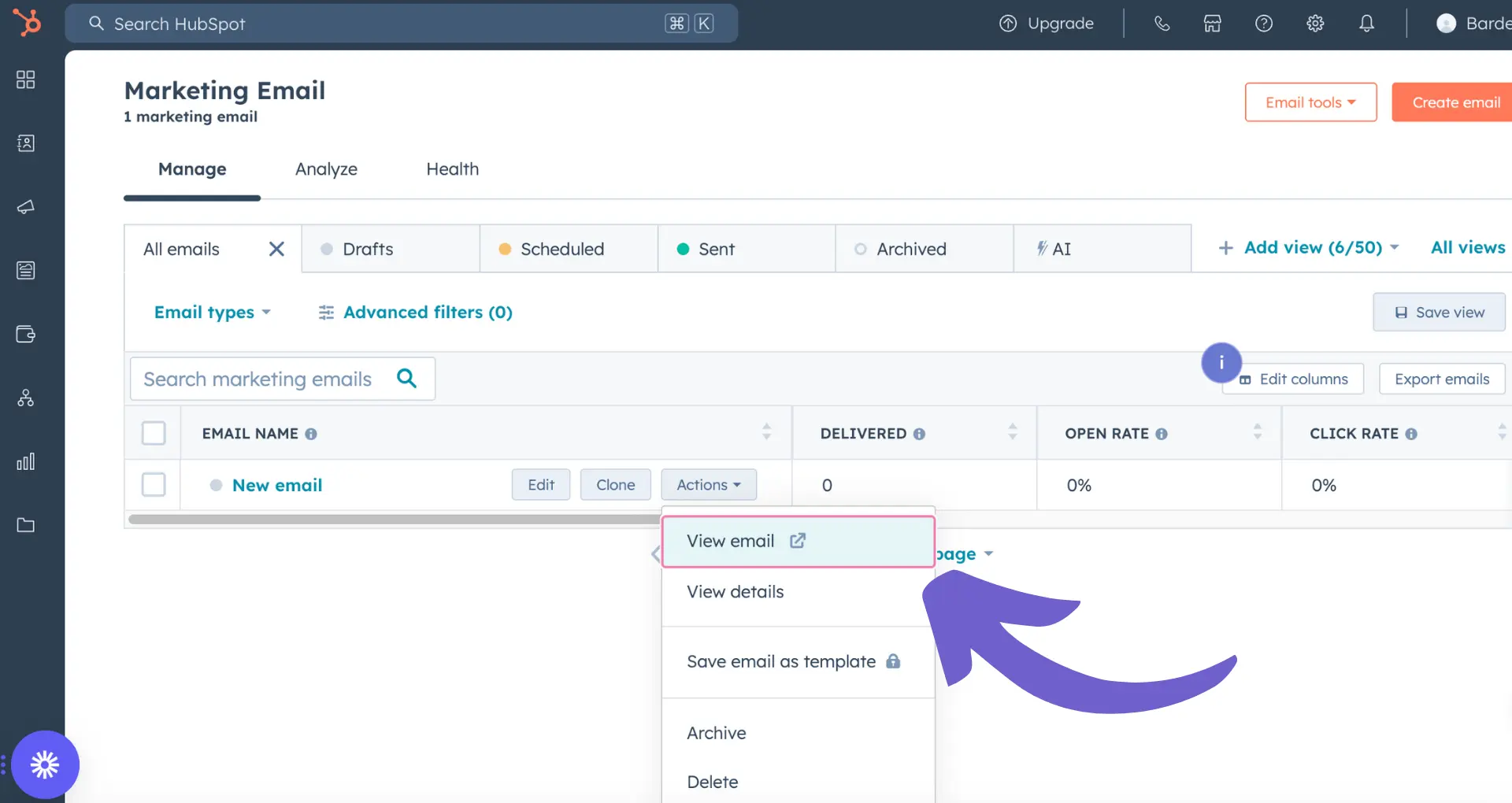
Task: Open the Settings gear icon
Action: (x=1315, y=24)
